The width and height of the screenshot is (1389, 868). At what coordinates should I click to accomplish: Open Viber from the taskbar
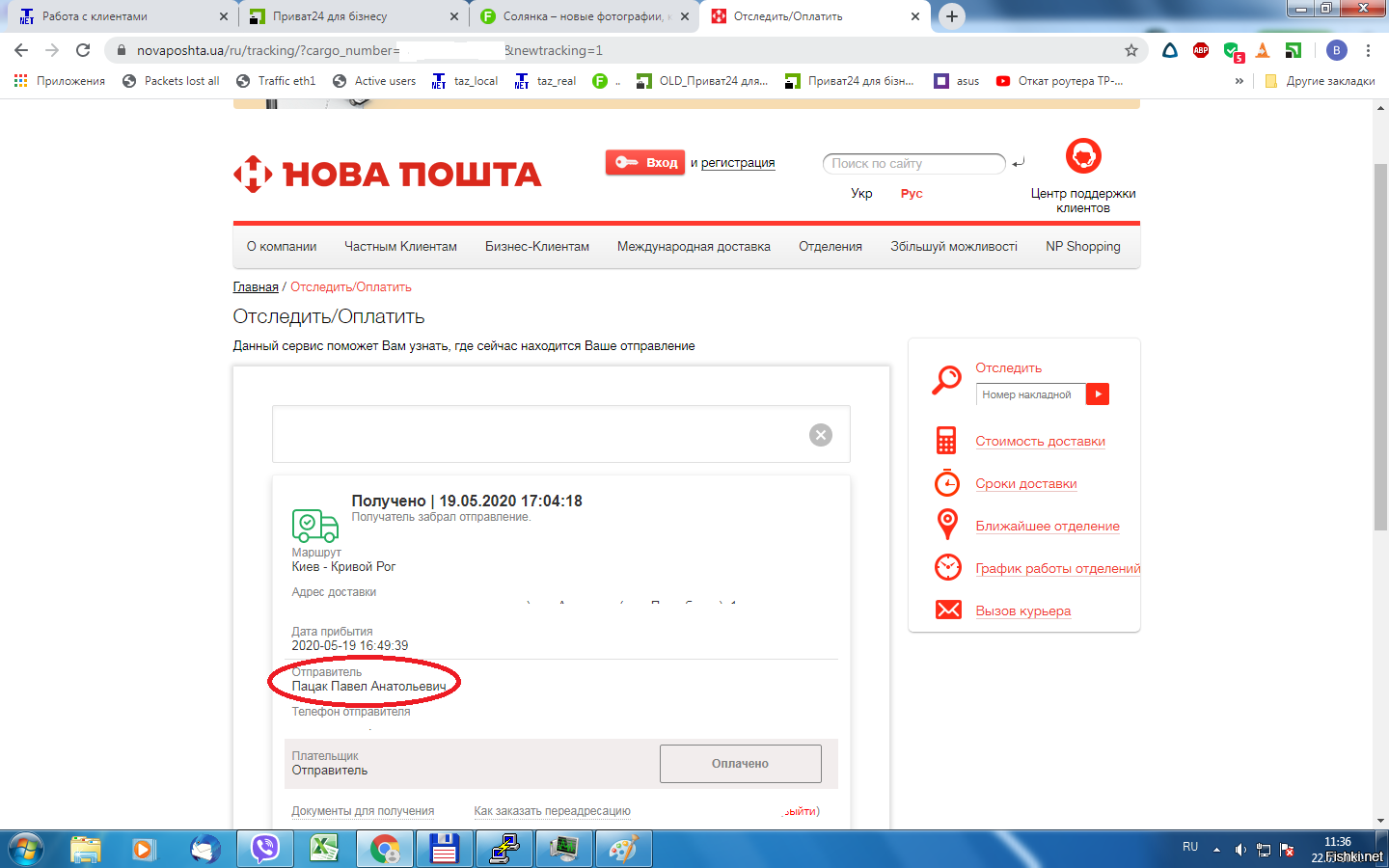point(264,849)
